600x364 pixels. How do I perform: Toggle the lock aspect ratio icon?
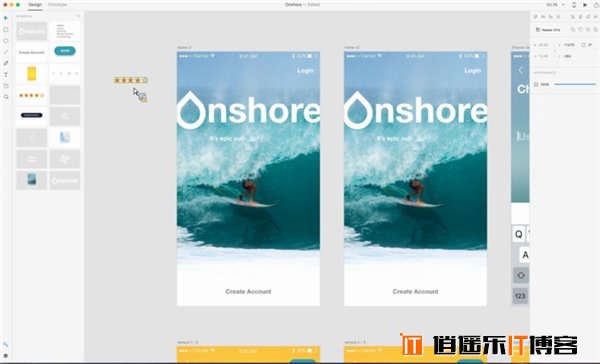[x=555, y=51]
